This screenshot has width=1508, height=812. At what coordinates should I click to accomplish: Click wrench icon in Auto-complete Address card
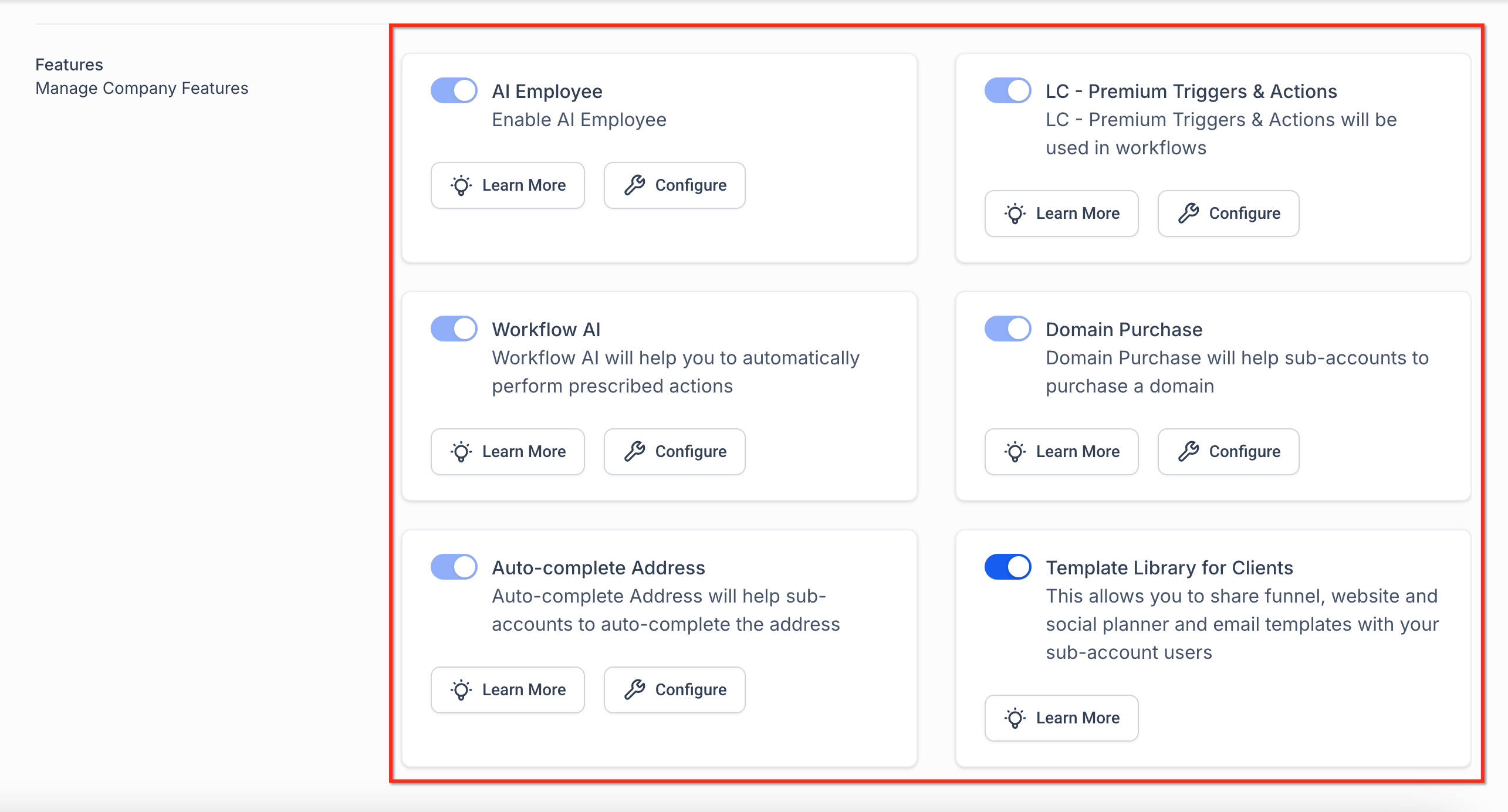(635, 690)
